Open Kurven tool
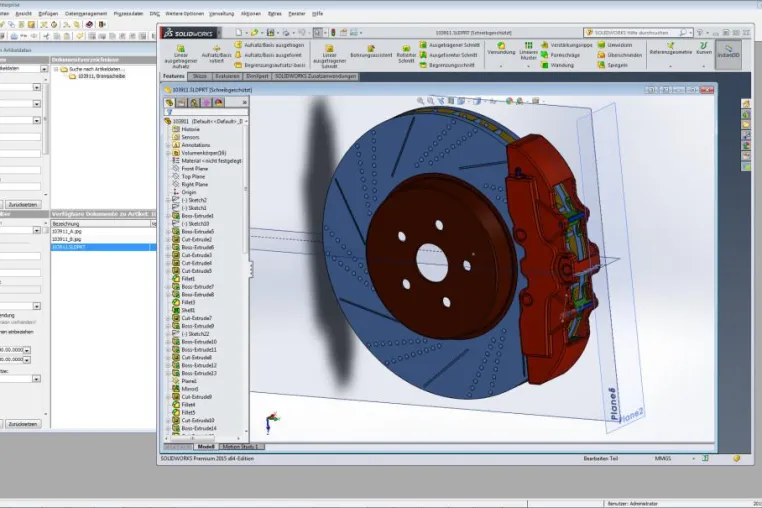The width and height of the screenshot is (762, 508). coord(704,49)
